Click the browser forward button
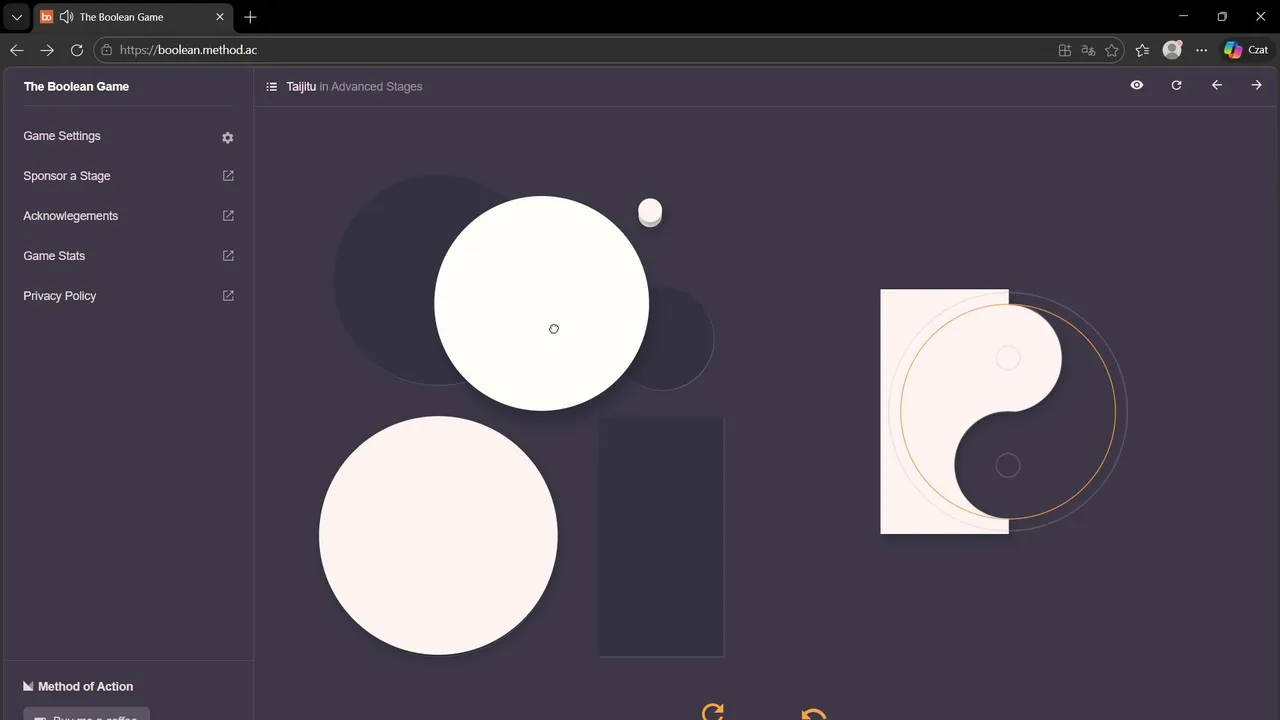The image size is (1280, 720). coord(47,50)
